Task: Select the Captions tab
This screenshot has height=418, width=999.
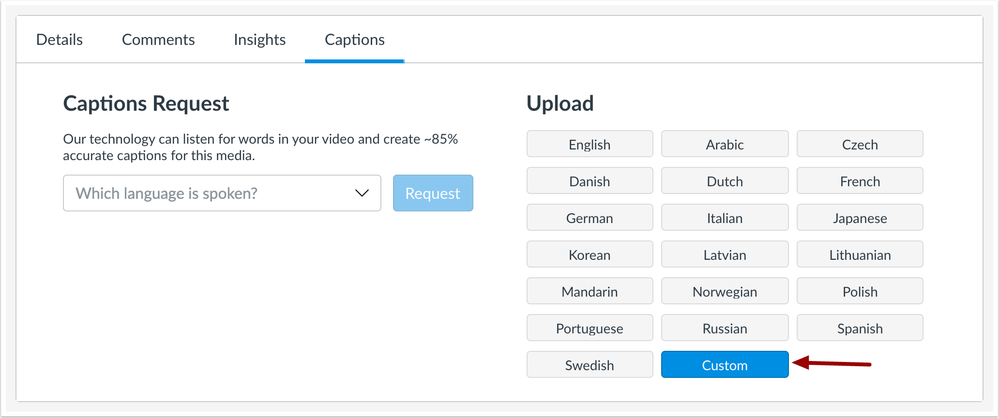Action: (x=354, y=40)
